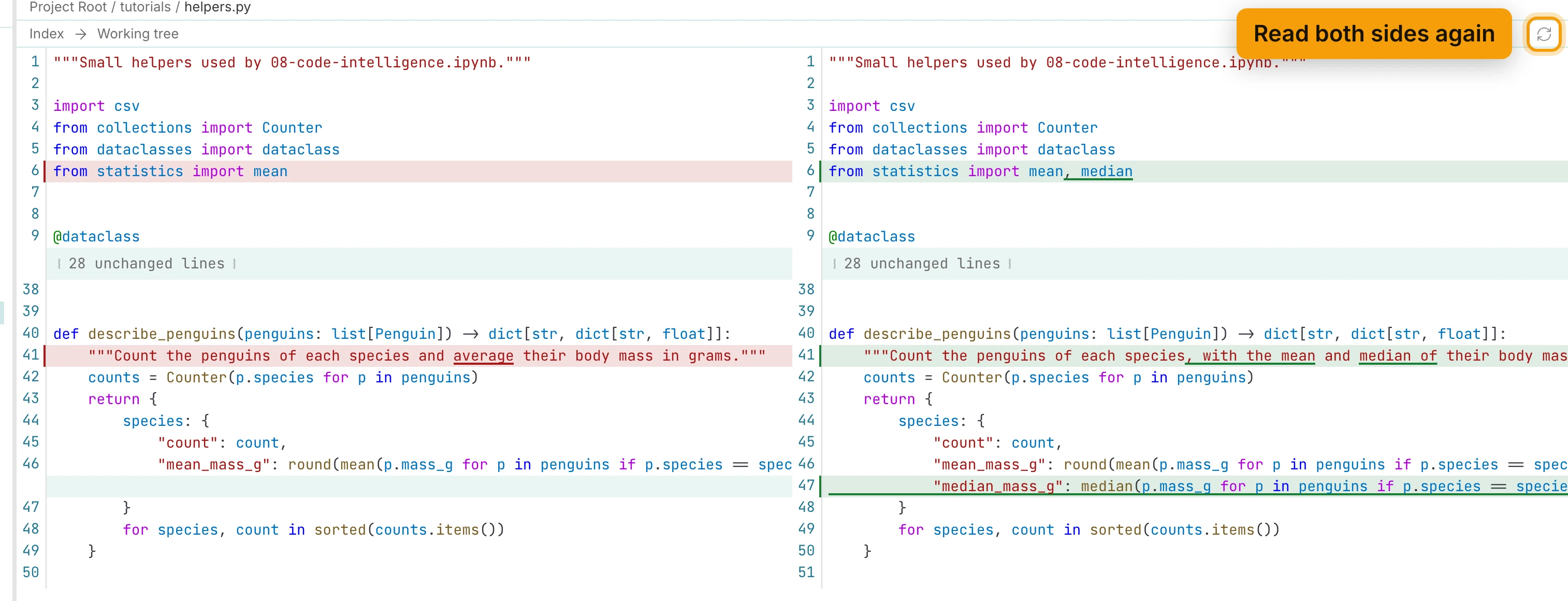Click '@dataclass' decorator in left pane
Image resolution: width=1568 pixels, height=601 pixels.
[x=96, y=237]
